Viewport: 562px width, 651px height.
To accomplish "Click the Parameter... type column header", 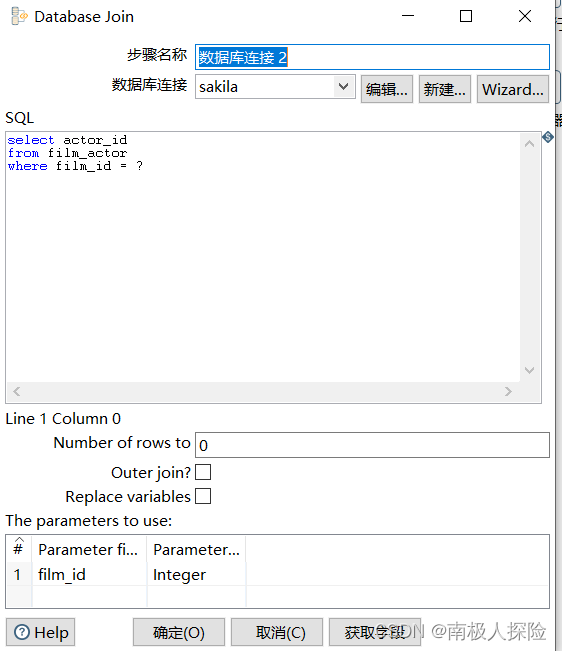I will [x=196, y=549].
